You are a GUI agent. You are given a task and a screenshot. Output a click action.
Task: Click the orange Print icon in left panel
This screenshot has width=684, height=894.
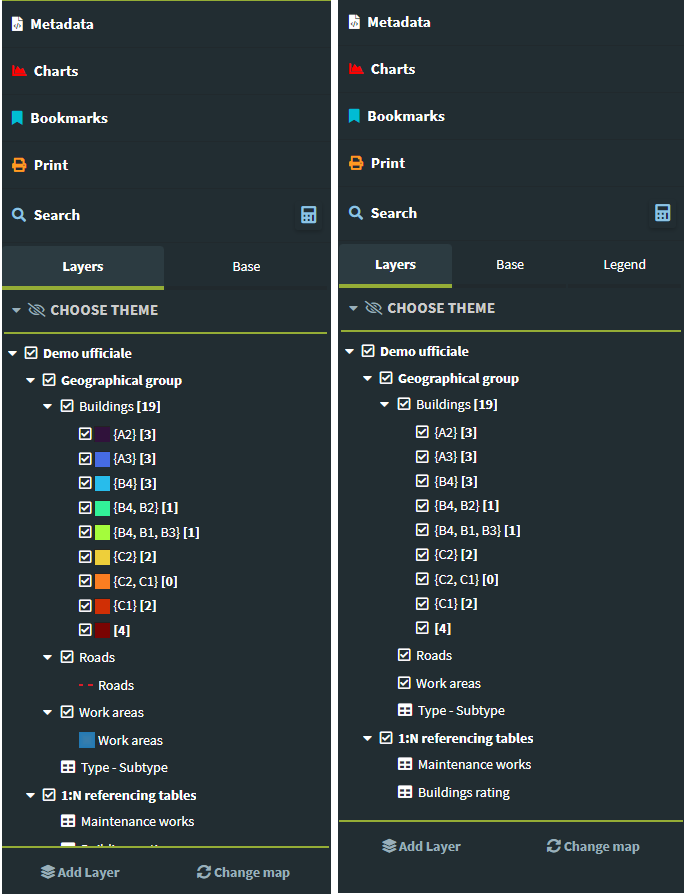tap(19, 165)
